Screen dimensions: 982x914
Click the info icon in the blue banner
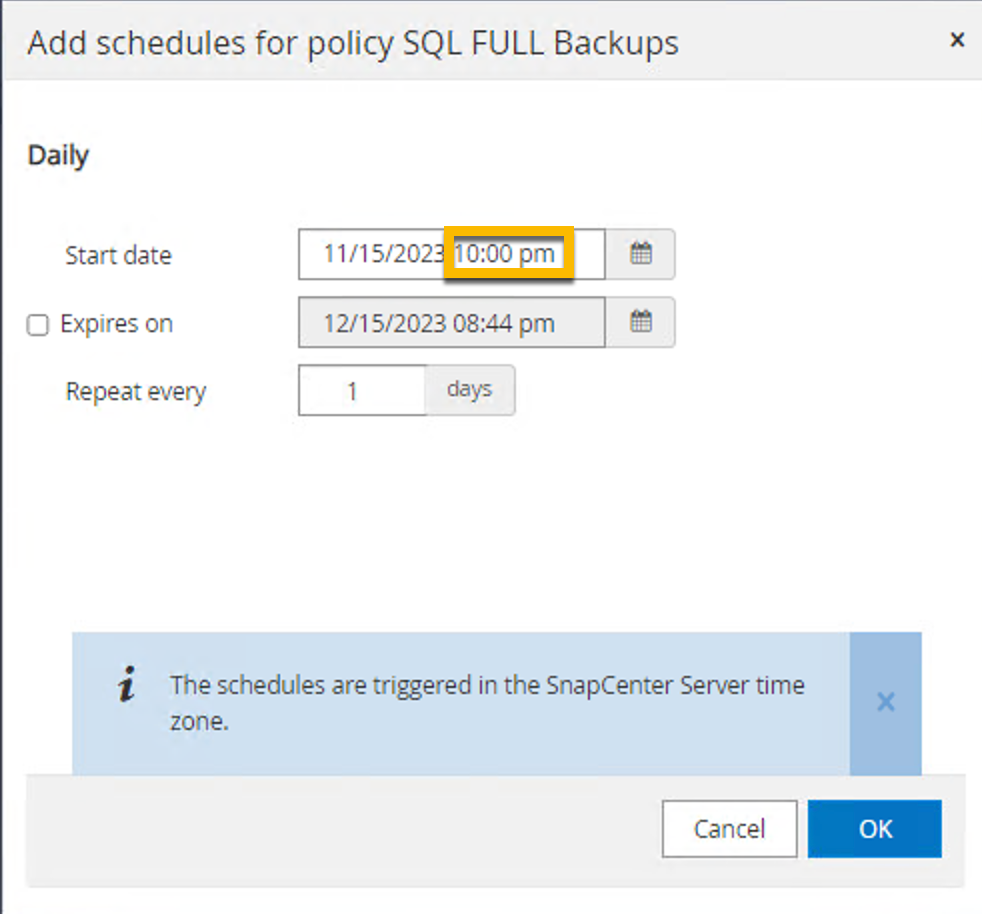click(127, 687)
